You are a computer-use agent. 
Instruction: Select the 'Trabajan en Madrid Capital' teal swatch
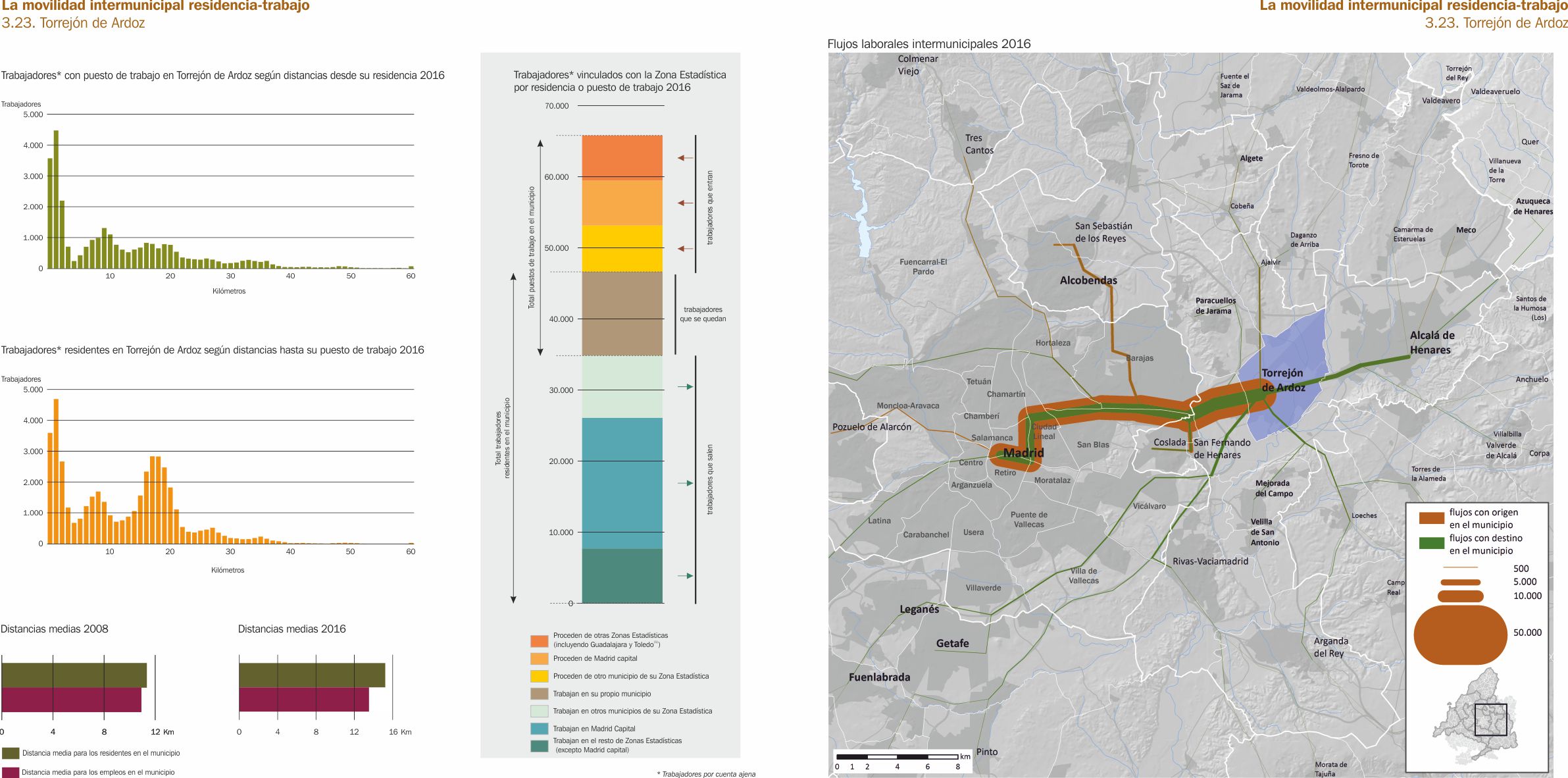click(539, 729)
